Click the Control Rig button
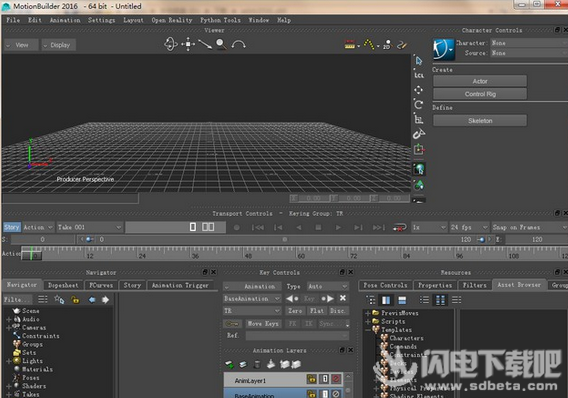 tap(480, 94)
